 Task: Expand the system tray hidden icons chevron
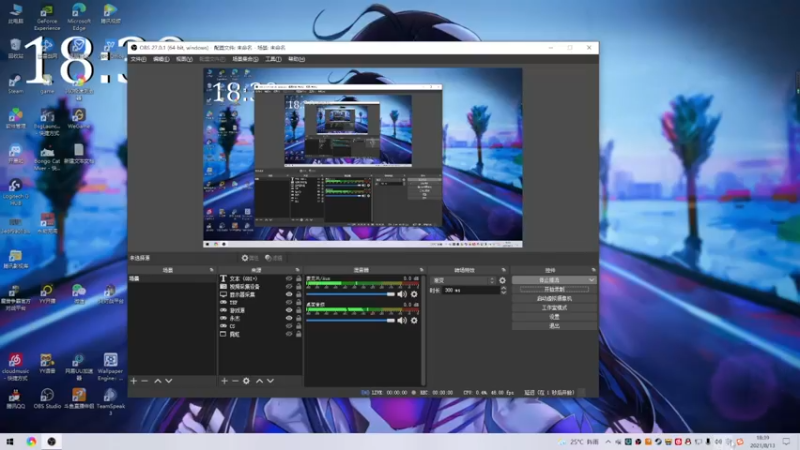(608, 442)
